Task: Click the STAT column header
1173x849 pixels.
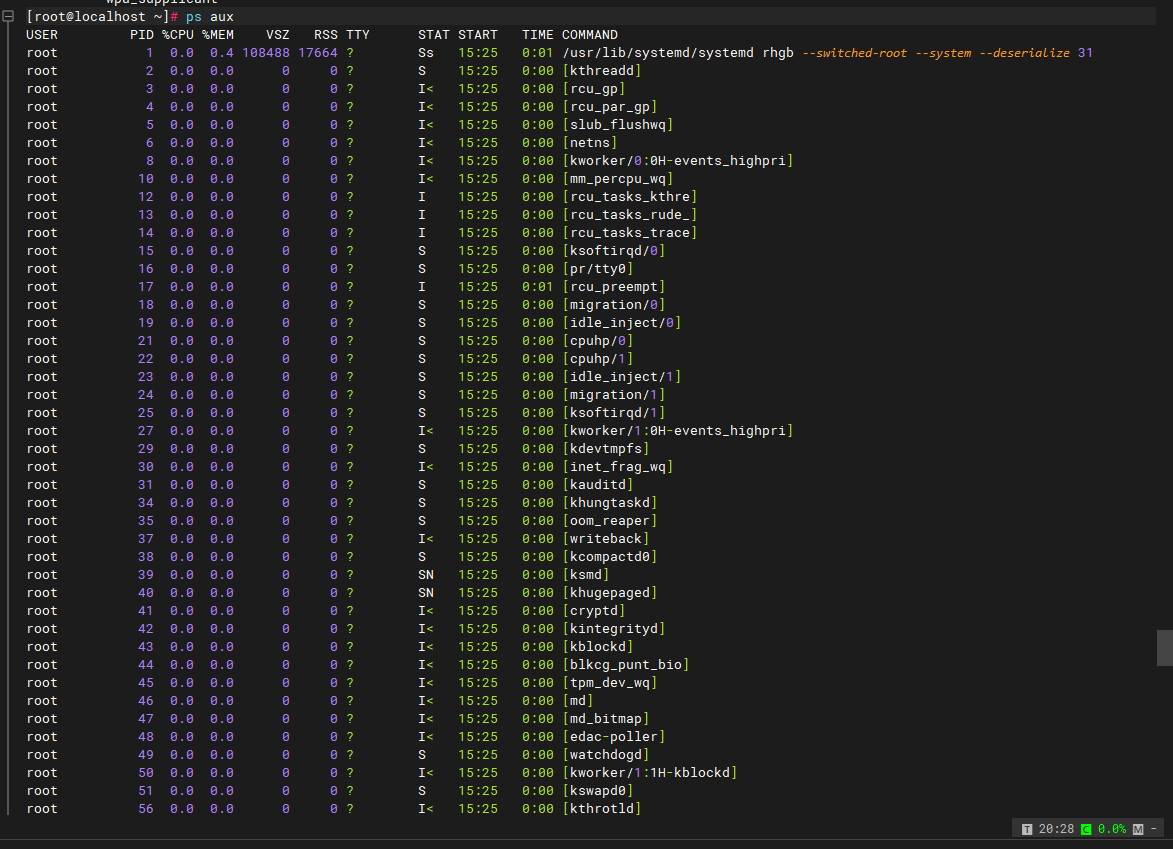Action: 434,35
